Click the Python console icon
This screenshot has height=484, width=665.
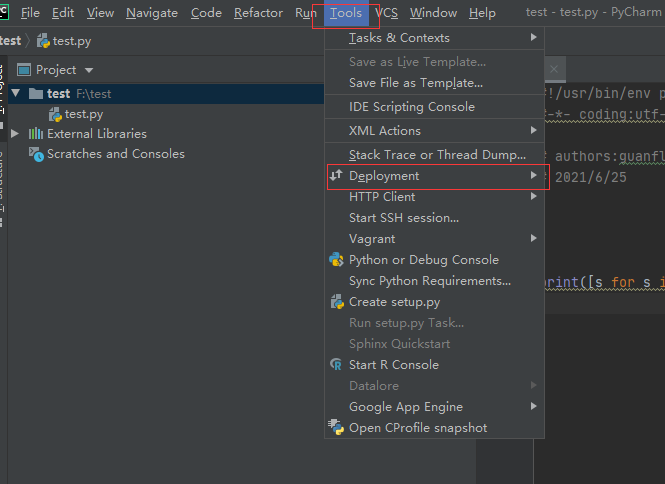pos(336,259)
